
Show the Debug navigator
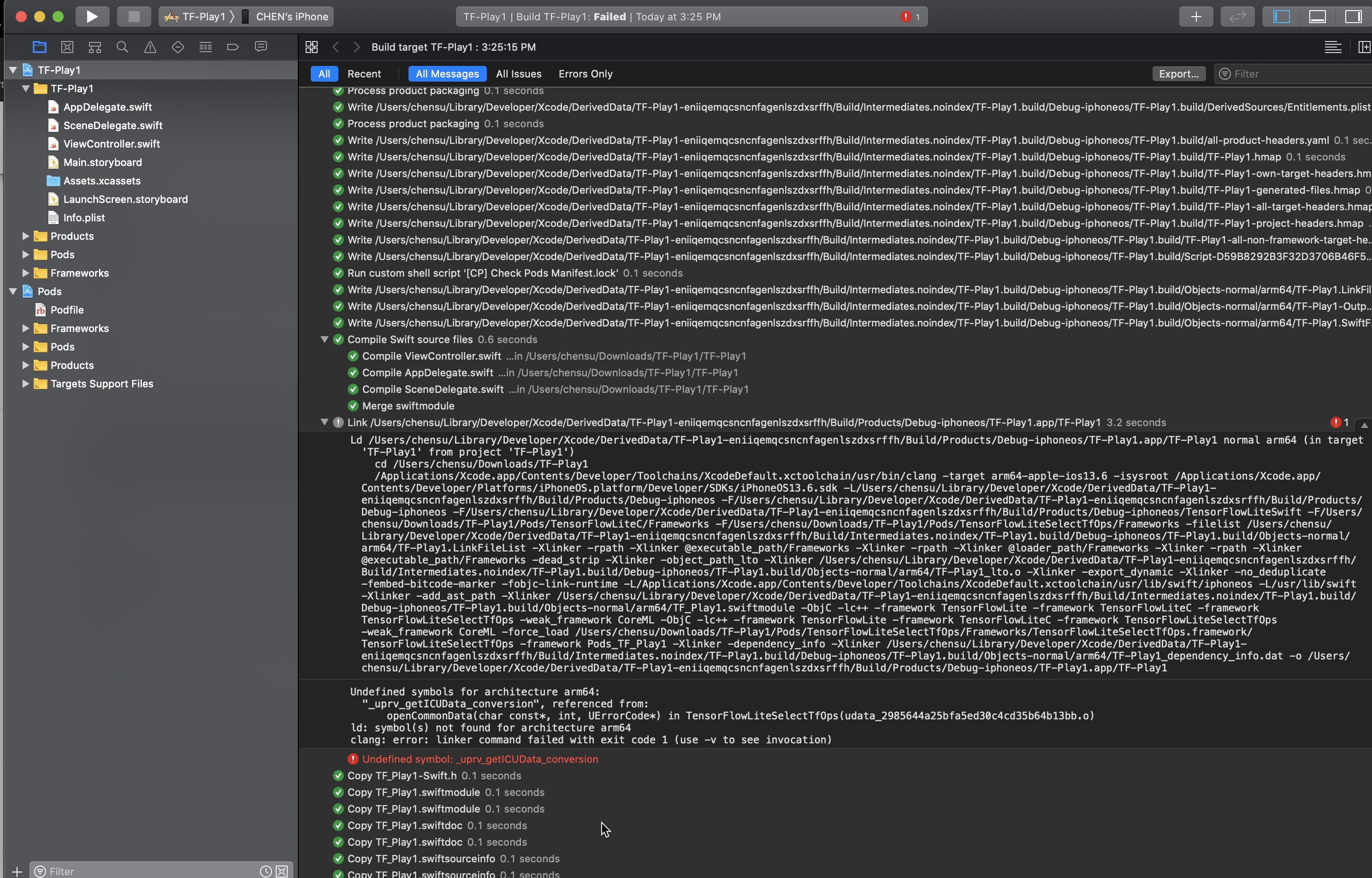[x=206, y=47]
